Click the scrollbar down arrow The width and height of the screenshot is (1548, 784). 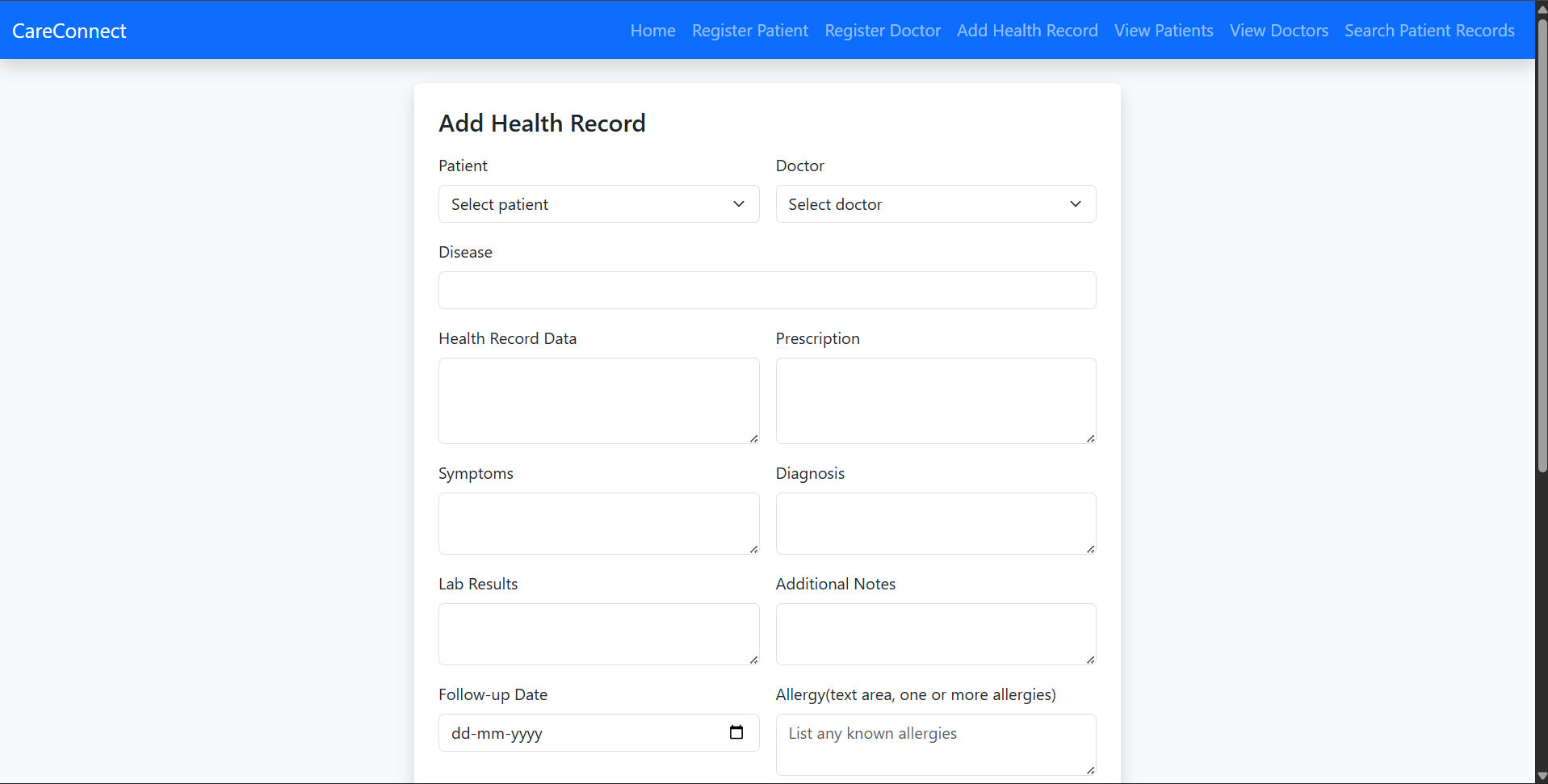[1542, 776]
